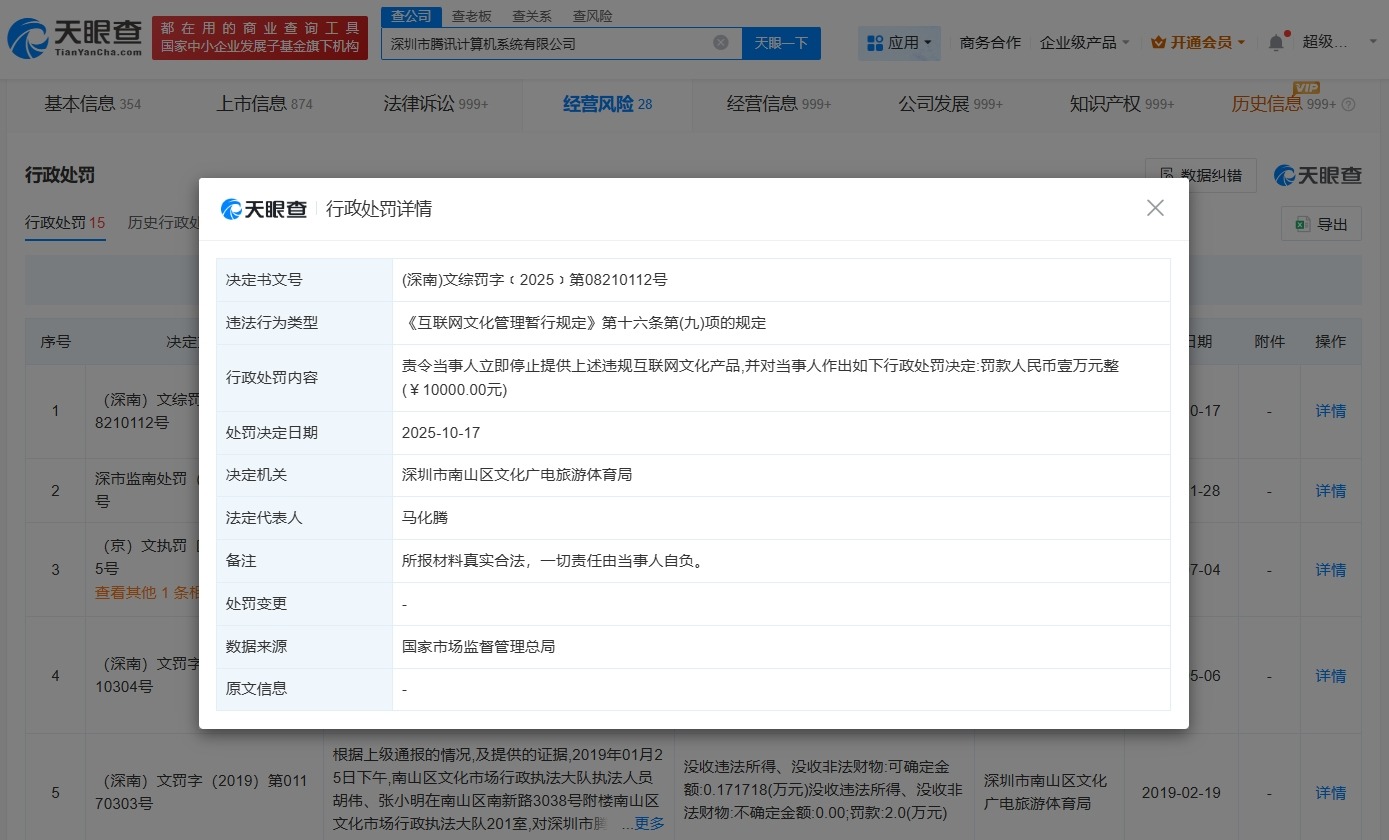The height and width of the screenshot is (840, 1389).
Task: Open 详情 for the first penalty record
Action: [1330, 411]
